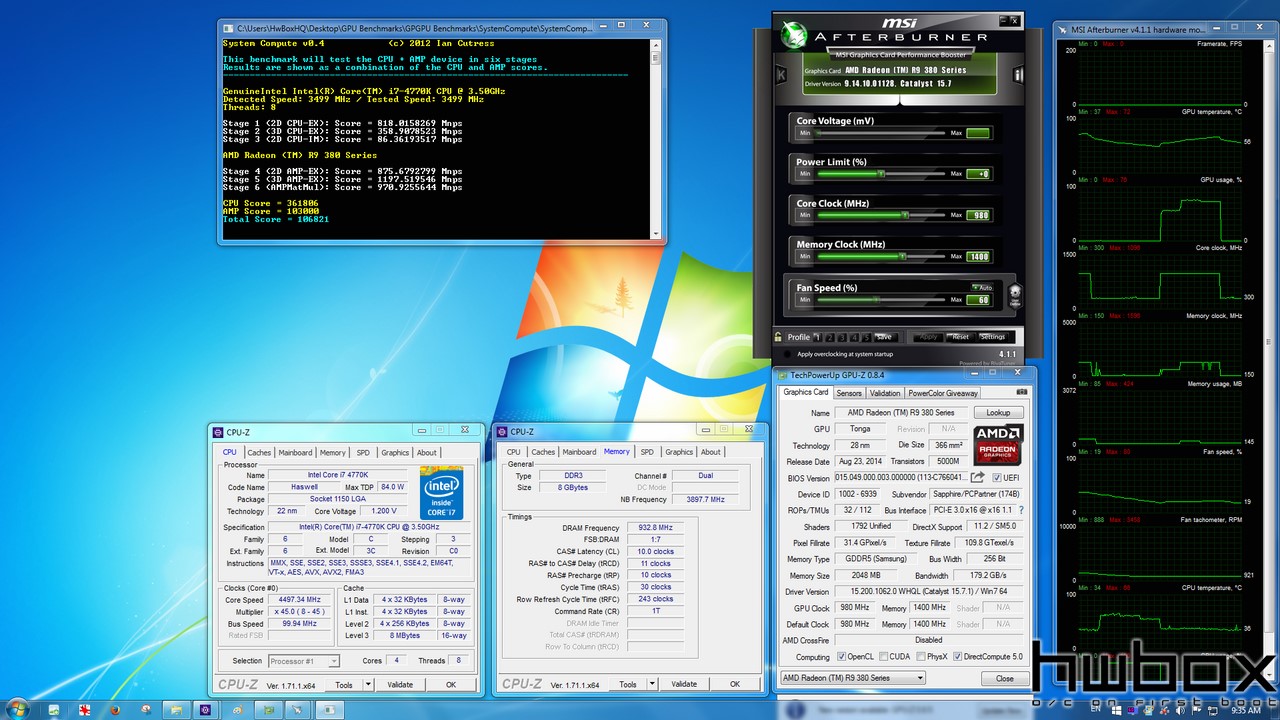The image size is (1280, 720).
Task: Click the Memory Clock value field showing 1400
Action: (x=978, y=256)
